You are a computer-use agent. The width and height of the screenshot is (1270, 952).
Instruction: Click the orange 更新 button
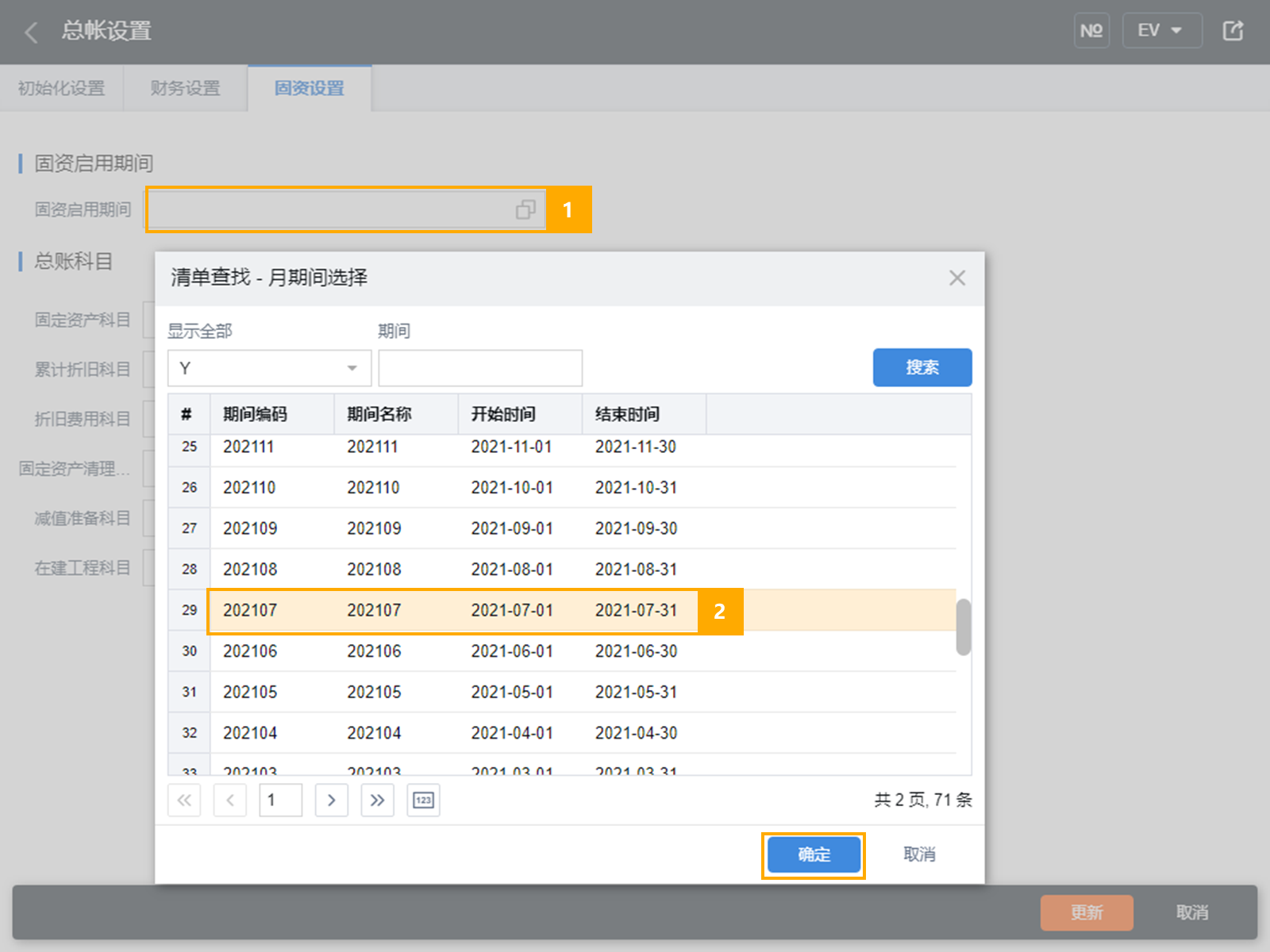pos(1087,912)
